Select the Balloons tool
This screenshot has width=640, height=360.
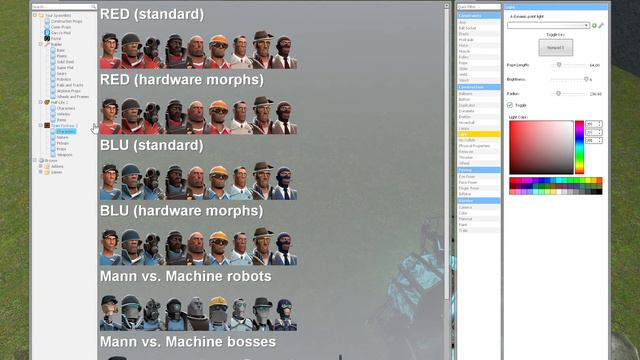479,93
